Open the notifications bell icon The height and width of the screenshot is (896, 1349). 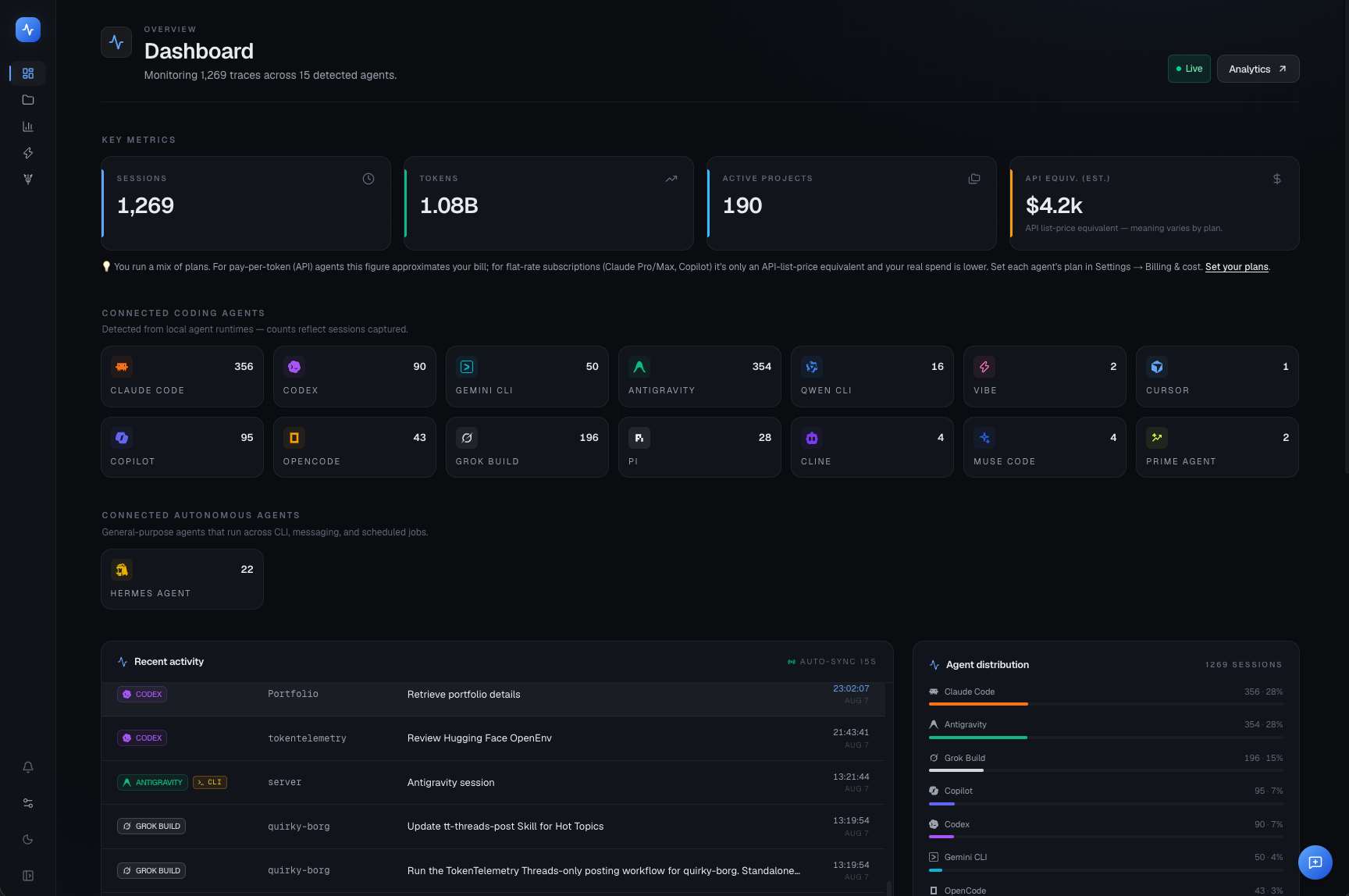pos(28,767)
